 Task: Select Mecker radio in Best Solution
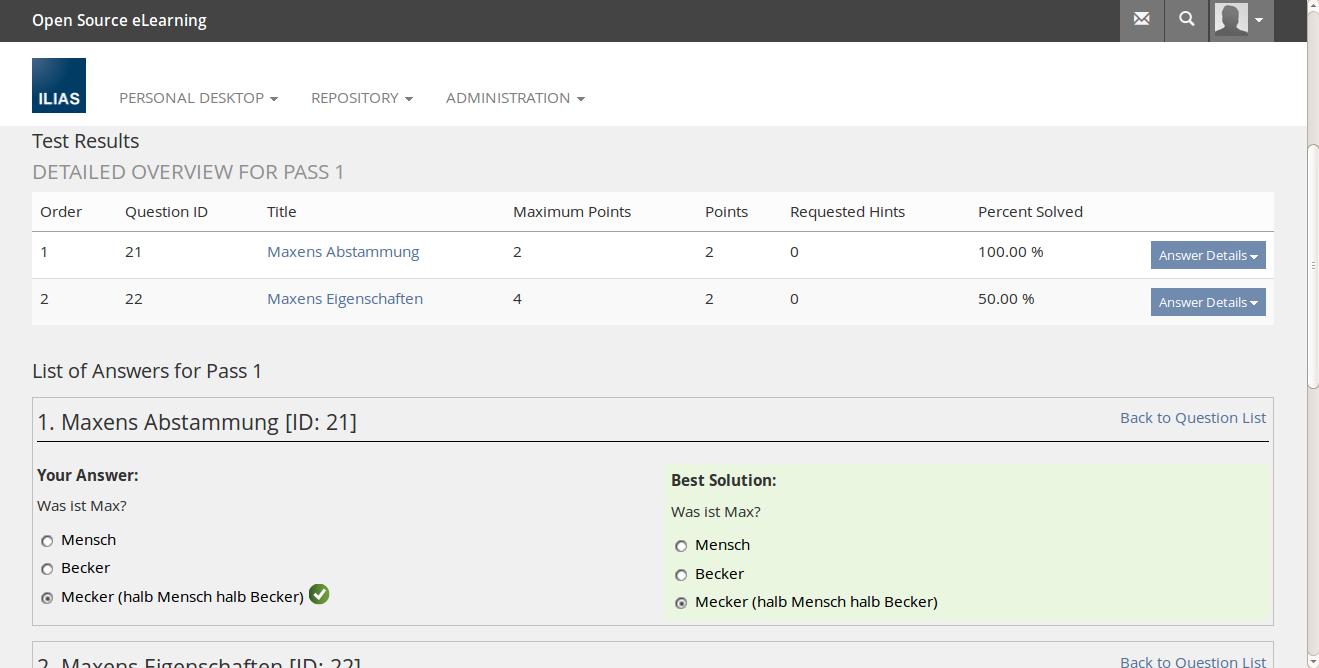[681, 603]
